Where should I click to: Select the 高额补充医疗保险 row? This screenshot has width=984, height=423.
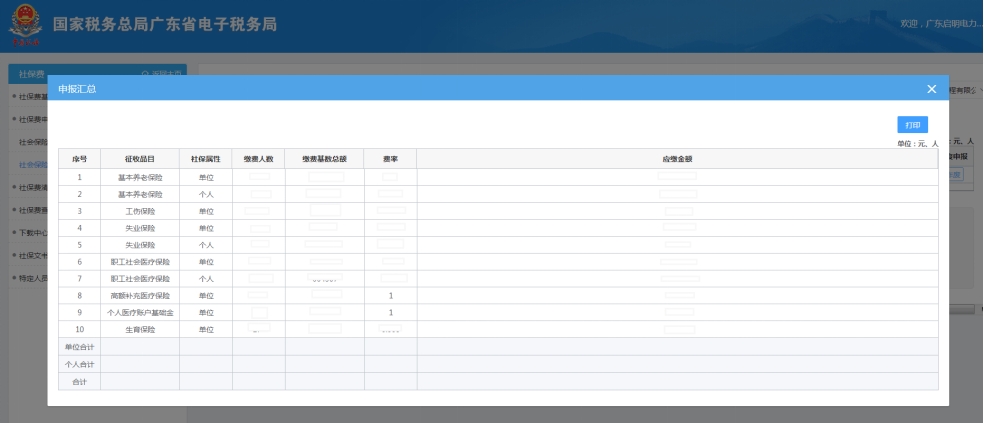[x=139, y=296]
